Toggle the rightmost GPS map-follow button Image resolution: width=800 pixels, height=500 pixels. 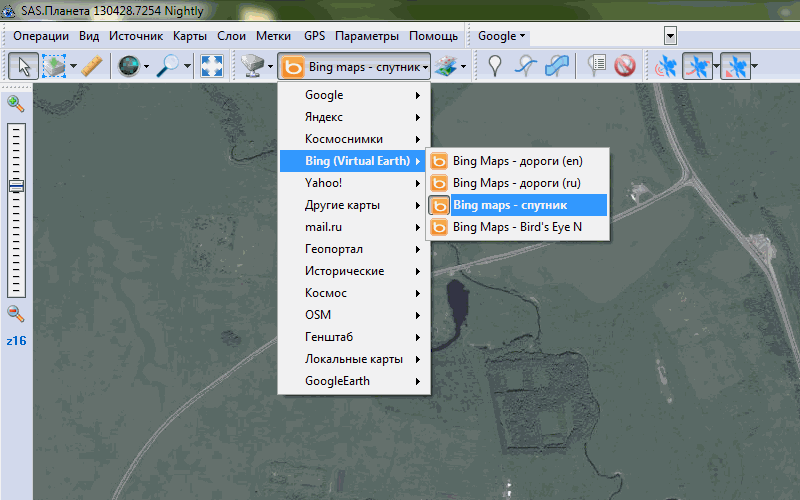(x=735, y=67)
